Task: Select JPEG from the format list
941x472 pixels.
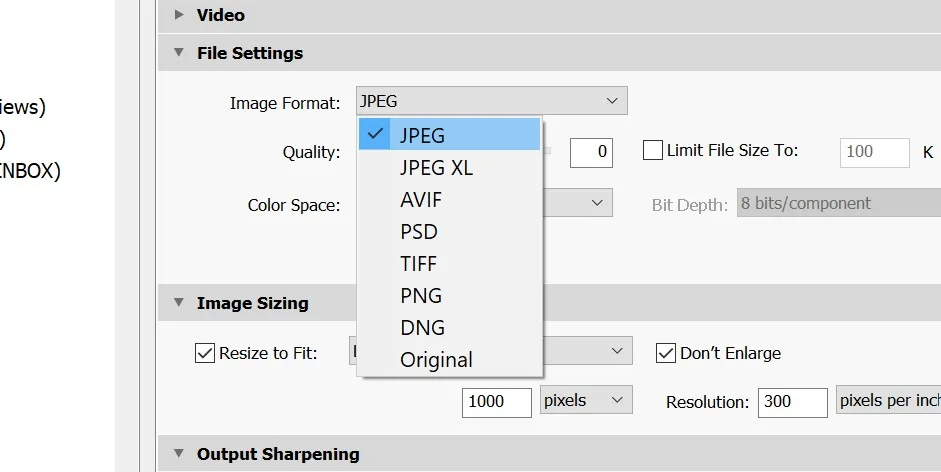Action: click(449, 135)
